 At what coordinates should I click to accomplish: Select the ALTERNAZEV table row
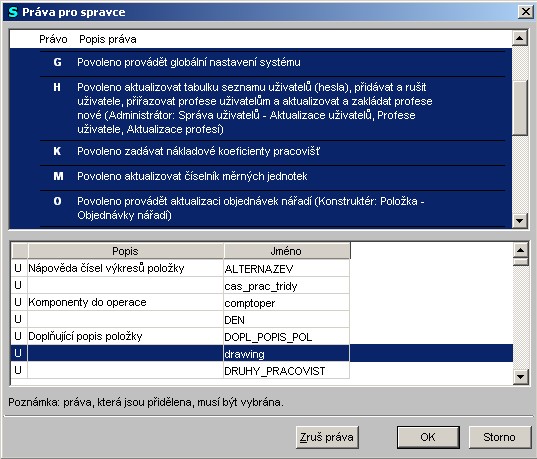pos(180,268)
